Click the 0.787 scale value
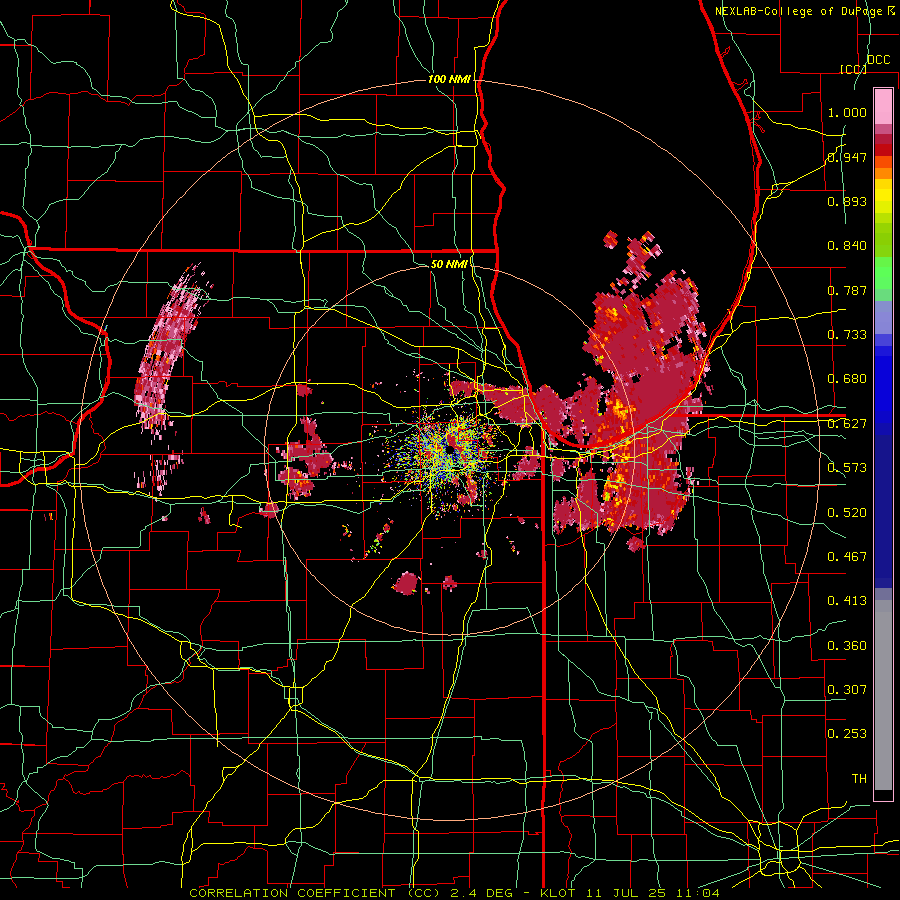This screenshot has height=900, width=900. click(x=847, y=290)
